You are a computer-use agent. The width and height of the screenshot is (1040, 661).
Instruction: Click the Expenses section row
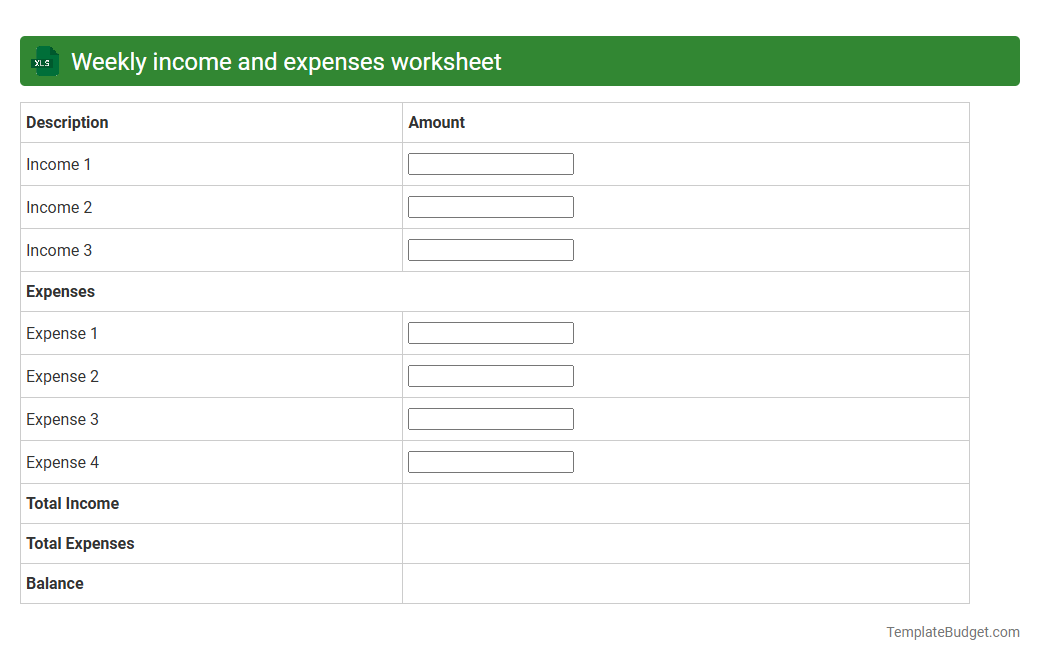(x=60, y=291)
